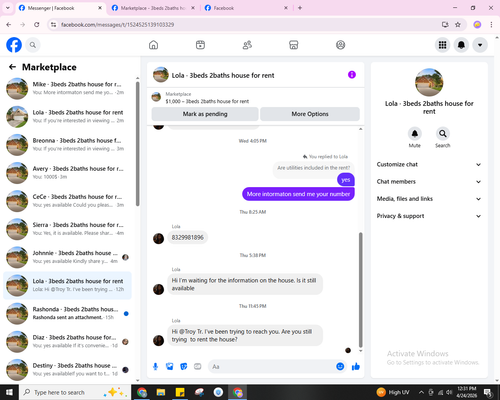This screenshot has height=400, width=500.
Task: Open the Marketplace storefront icon
Action: (294, 45)
